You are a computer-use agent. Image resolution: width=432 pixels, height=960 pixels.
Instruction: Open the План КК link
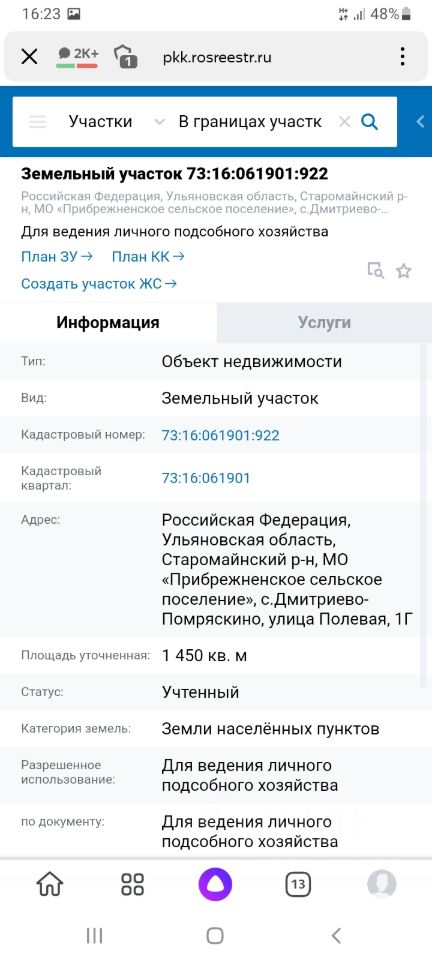point(148,257)
